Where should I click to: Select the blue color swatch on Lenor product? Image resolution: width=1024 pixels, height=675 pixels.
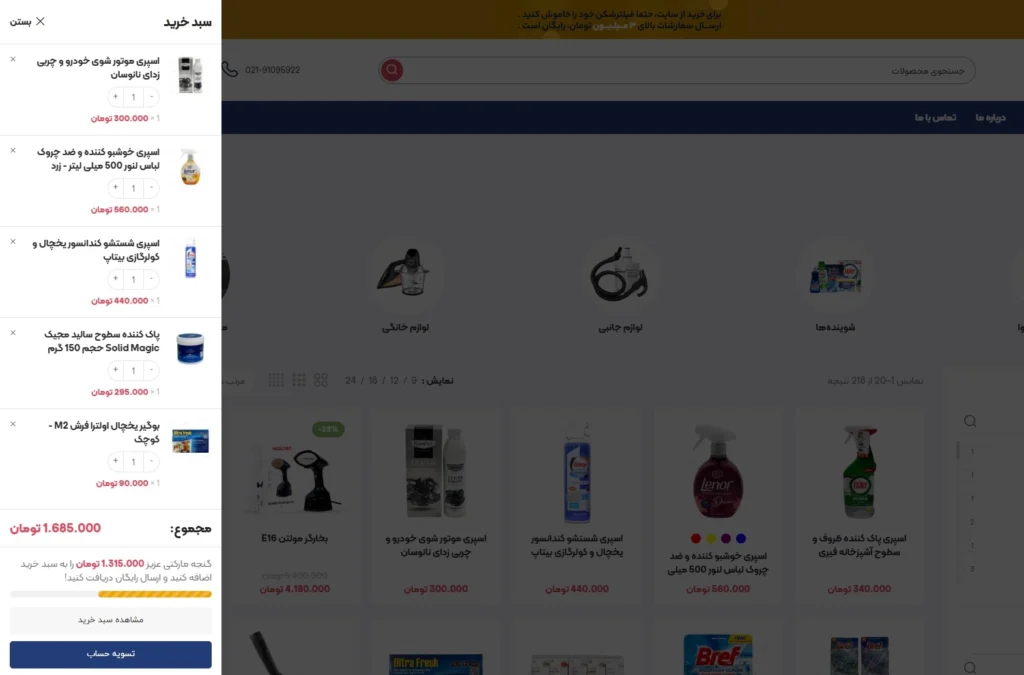741,539
